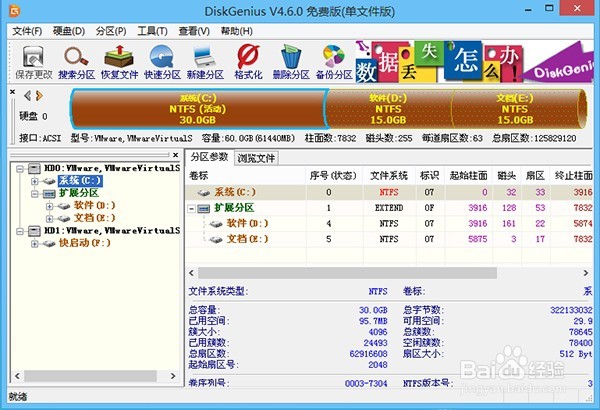The width and height of the screenshot is (600, 410).
Task: Select 系统(C:) in the left tree
Action: pyautogui.click(x=80, y=181)
